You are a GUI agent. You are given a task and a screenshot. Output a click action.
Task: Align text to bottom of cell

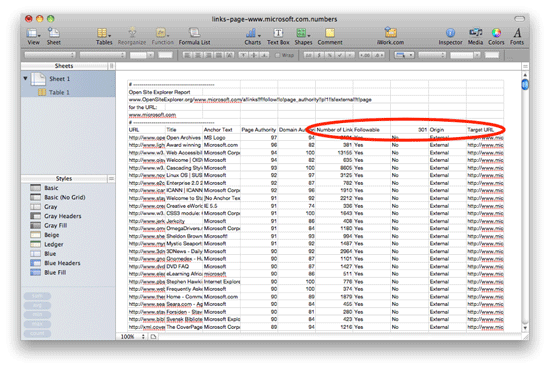pyautogui.click(x=264, y=55)
